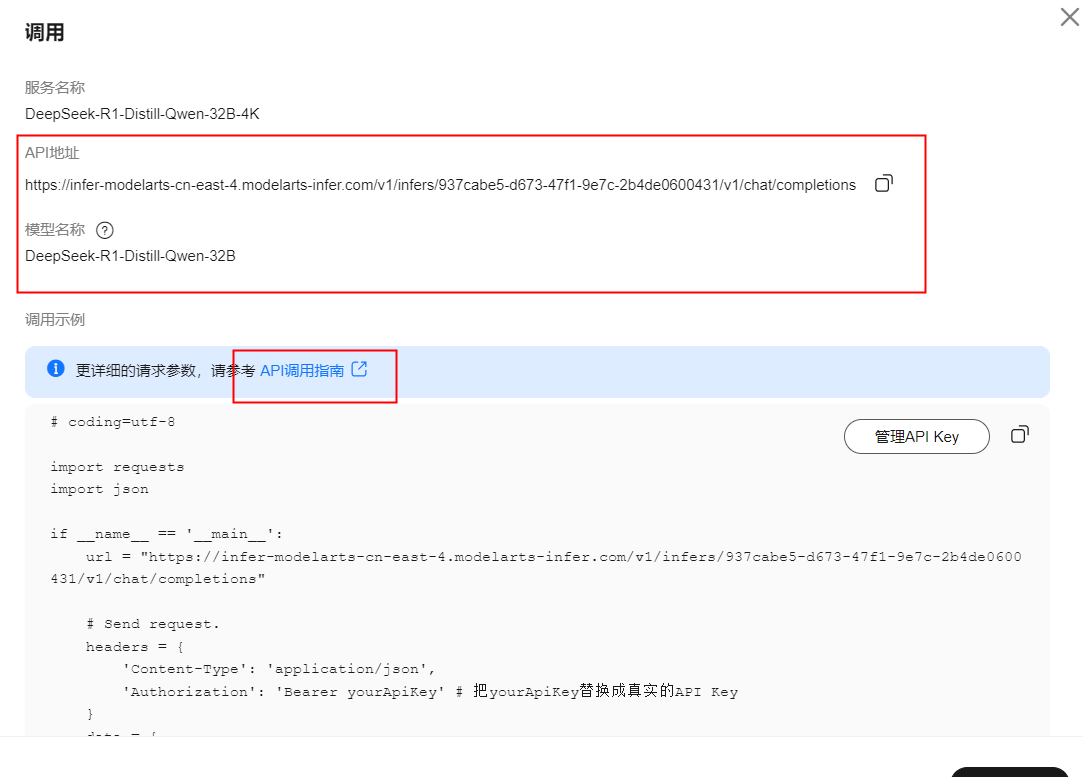Viewport: 1083px width, 777px height.
Task: Select the service name DeepSeek-R1-Distill-Qwen-32B-4K
Action: tap(142, 114)
